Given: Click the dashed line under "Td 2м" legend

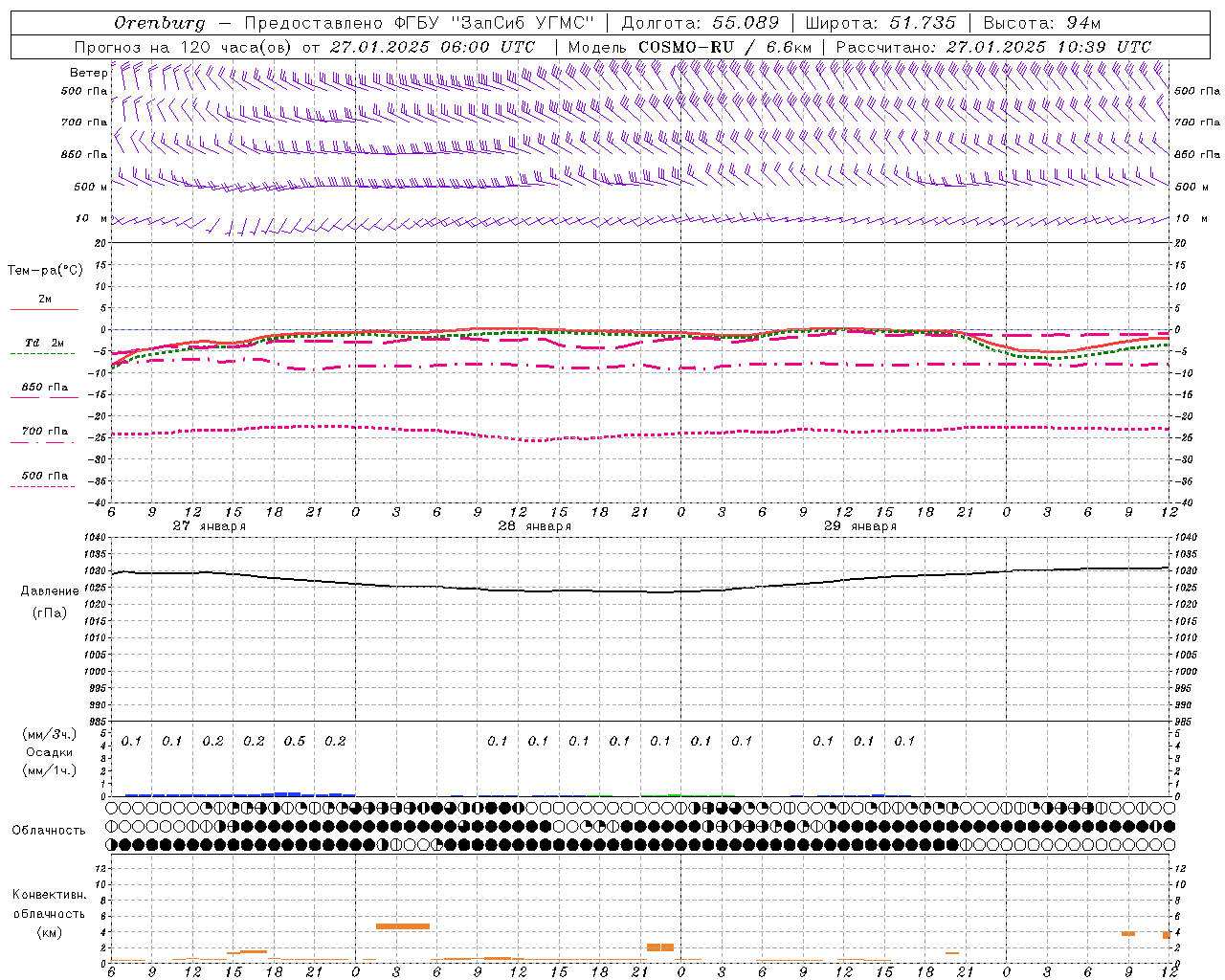Looking at the screenshot, I should [x=42, y=353].
